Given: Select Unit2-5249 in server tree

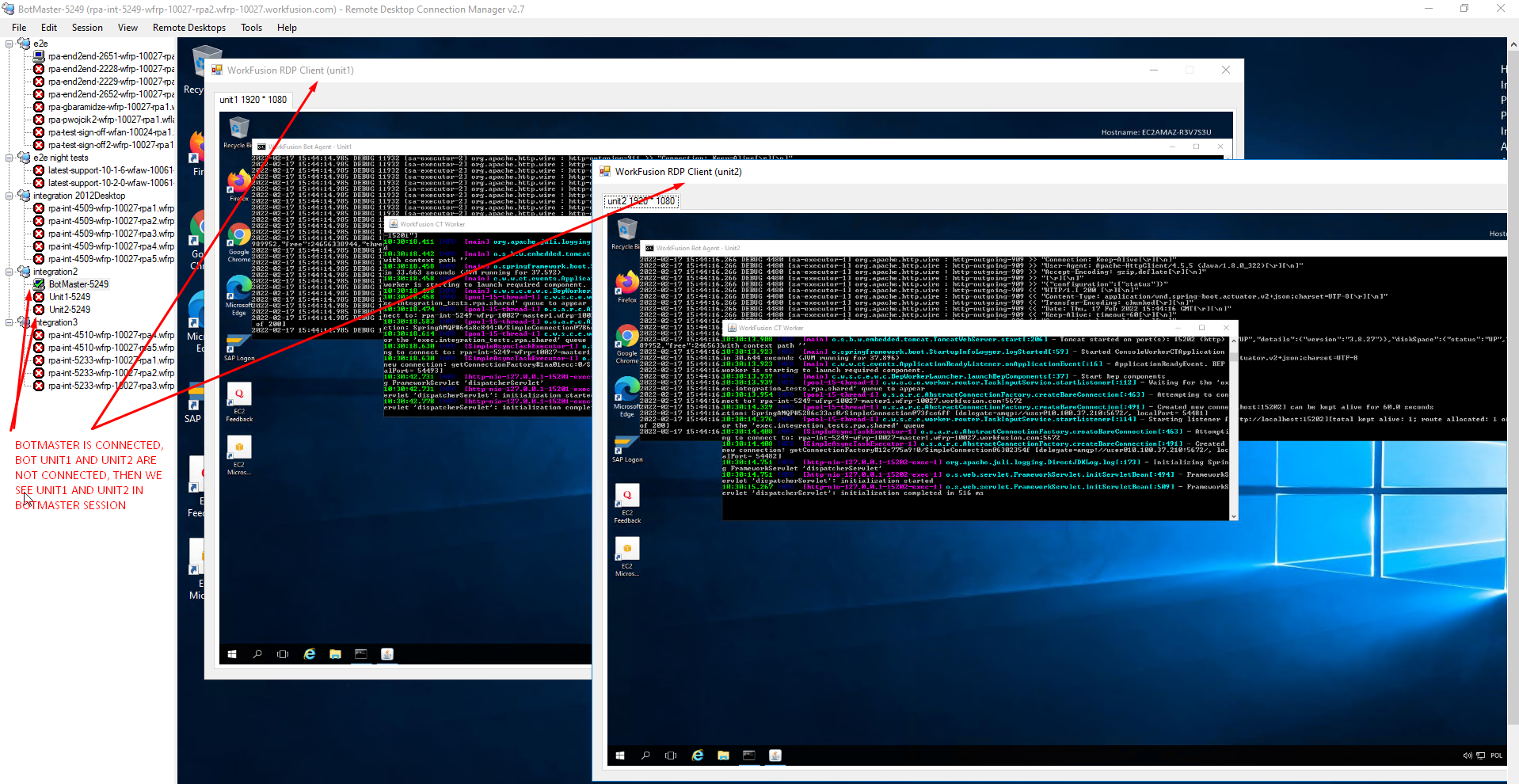Looking at the screenshot, I should 70,310.
